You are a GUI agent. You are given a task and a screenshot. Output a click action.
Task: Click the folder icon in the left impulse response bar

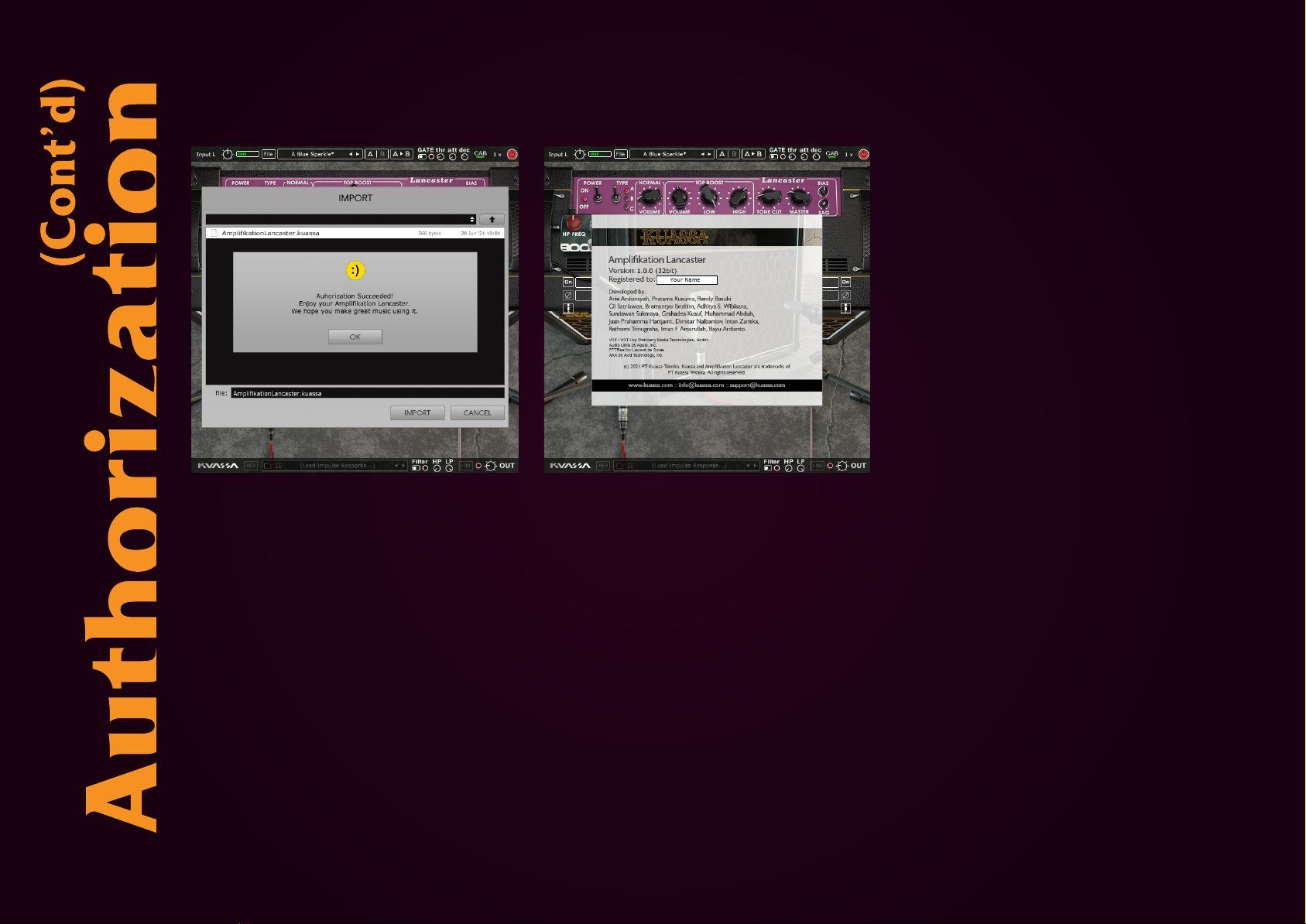click(267, 466)
